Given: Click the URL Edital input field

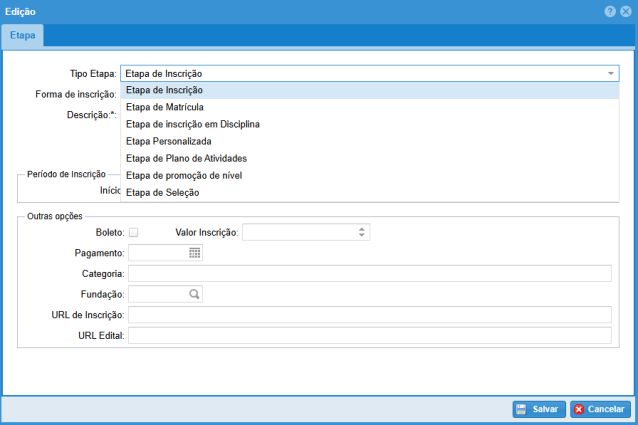Looking at the screenshot, I should tap(369, 335).
